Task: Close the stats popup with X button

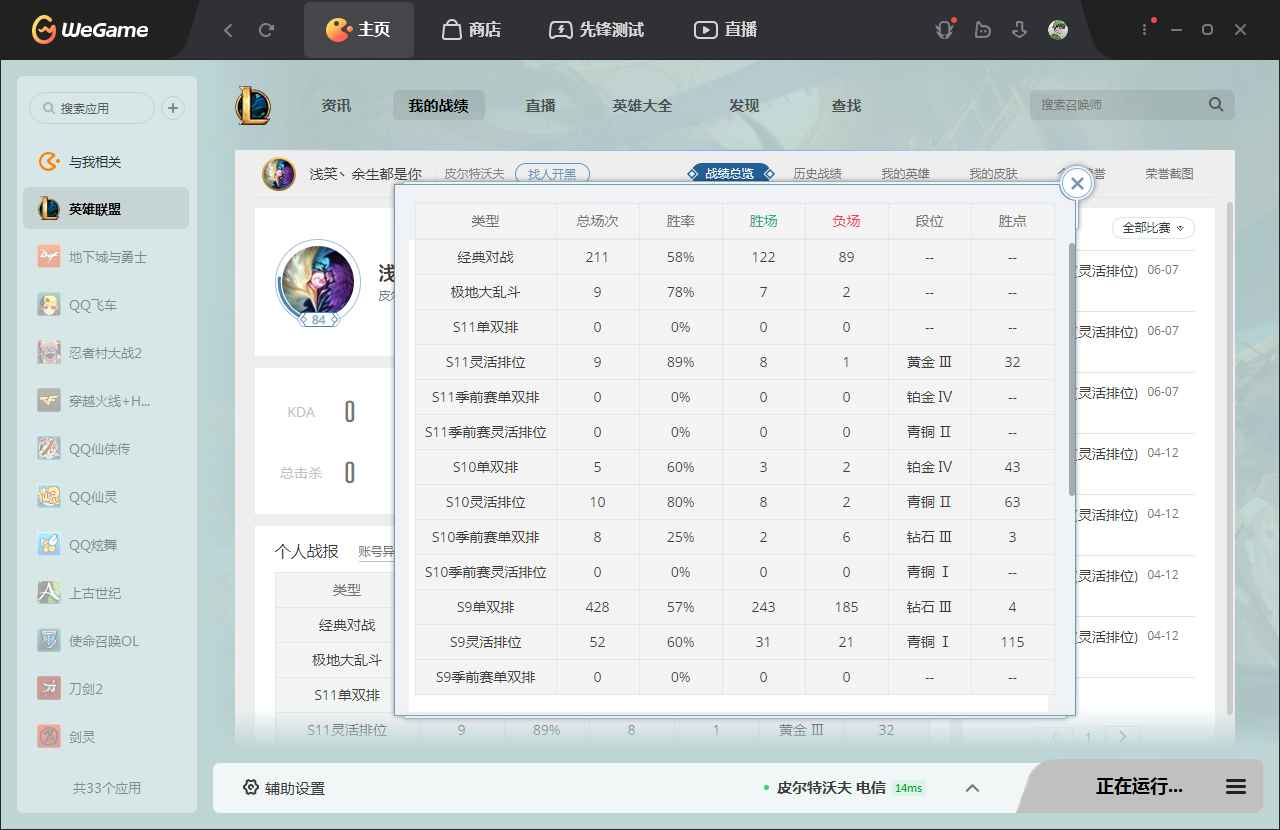Action: coord(1077,183)
